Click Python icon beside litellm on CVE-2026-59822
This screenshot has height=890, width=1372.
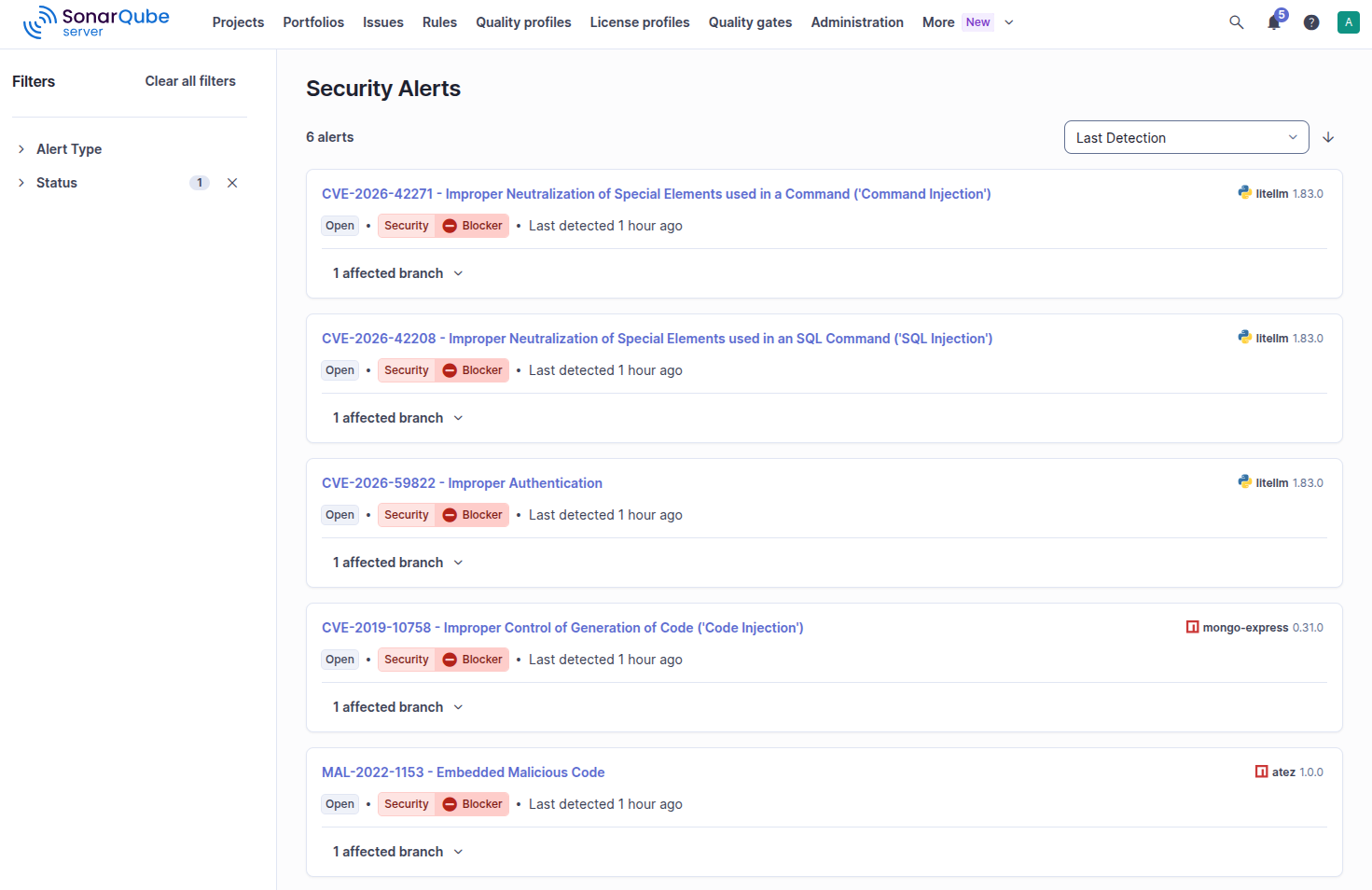1245,482
